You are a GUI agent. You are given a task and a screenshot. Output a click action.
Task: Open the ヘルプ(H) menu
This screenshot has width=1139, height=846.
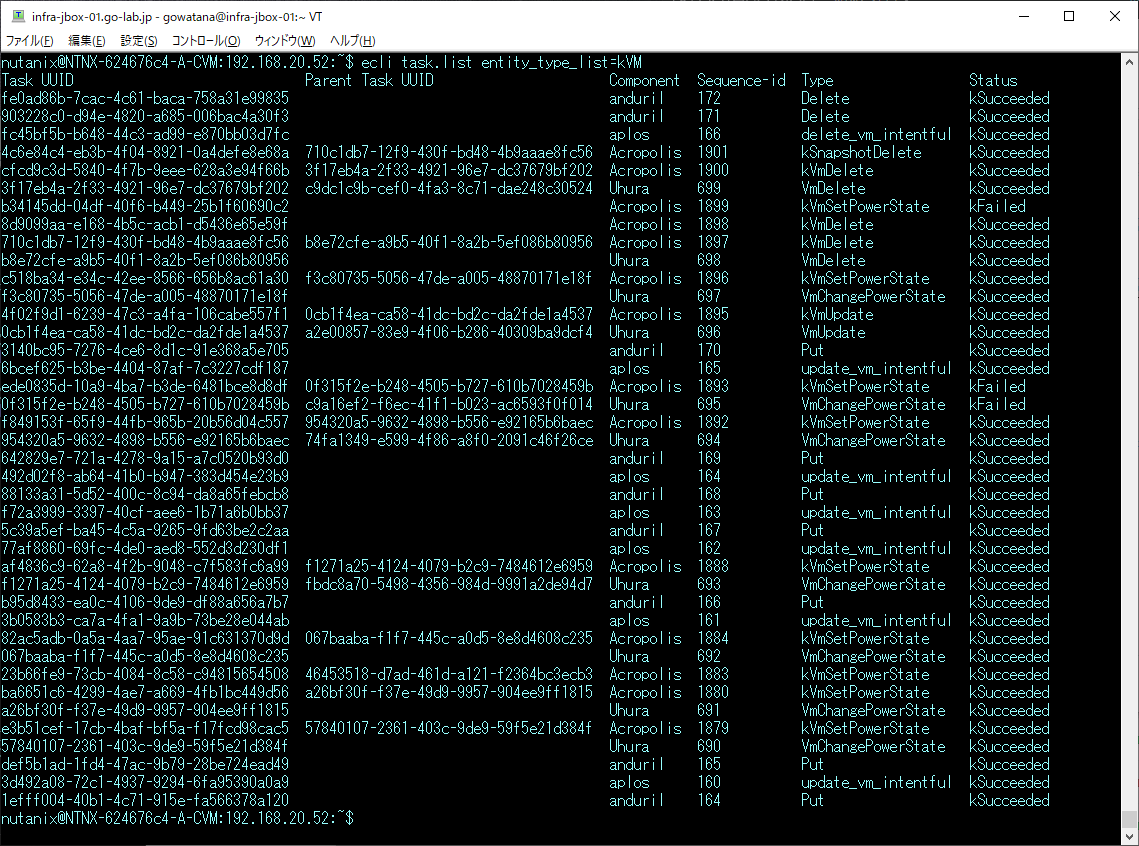[352, 41]
